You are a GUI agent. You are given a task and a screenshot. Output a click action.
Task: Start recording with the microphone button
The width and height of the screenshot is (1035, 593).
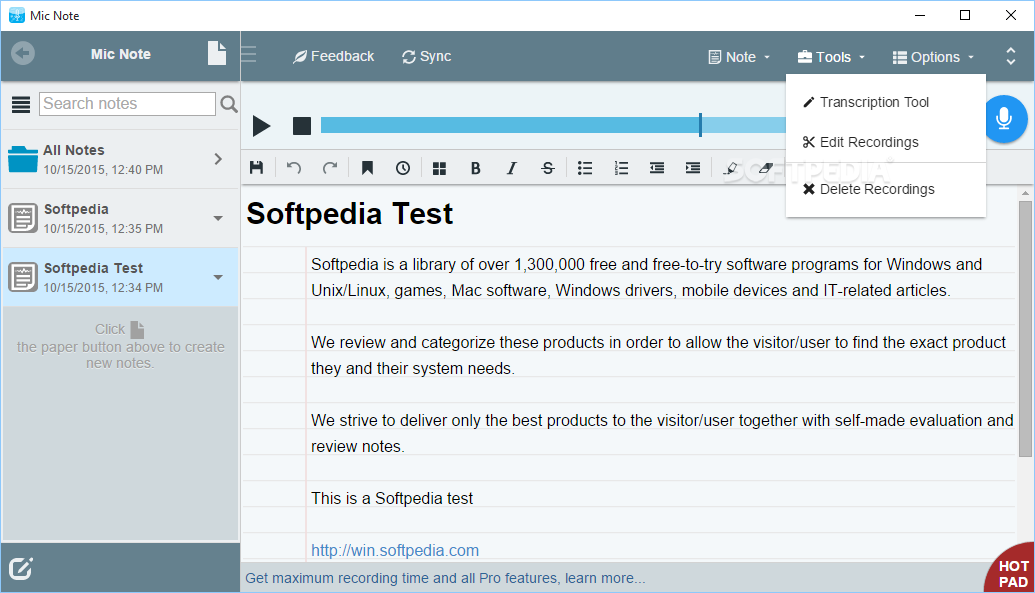tap(1005, 119)
